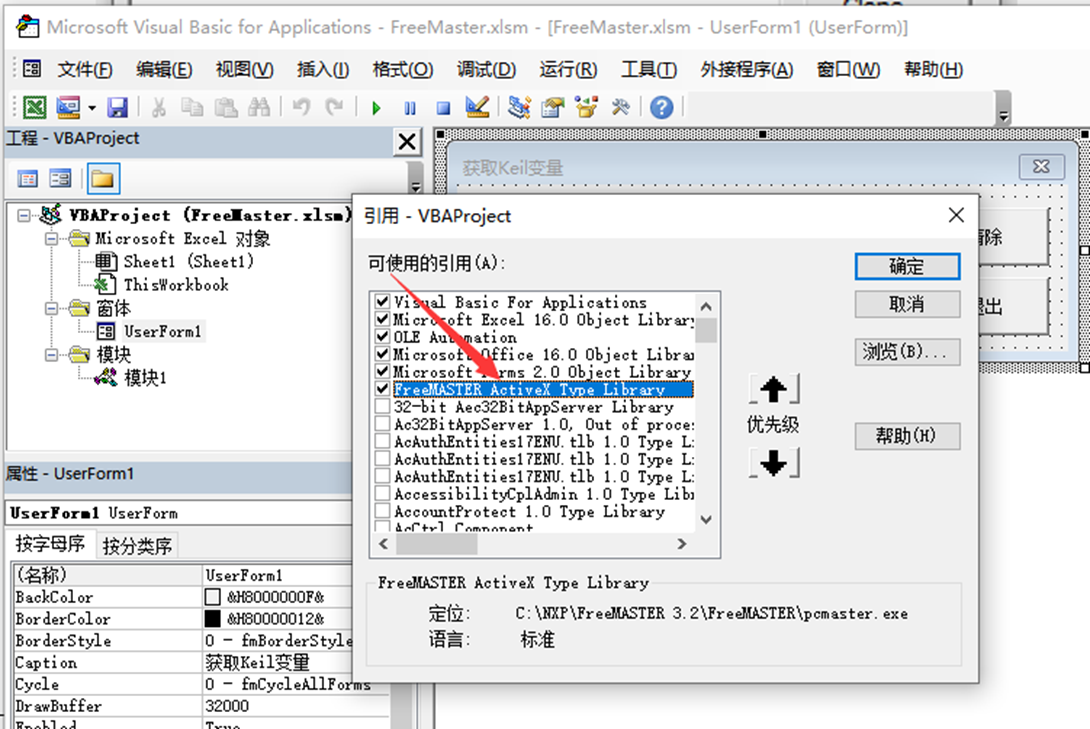Close the 工程 - VBAProject panel

point(407,142)
